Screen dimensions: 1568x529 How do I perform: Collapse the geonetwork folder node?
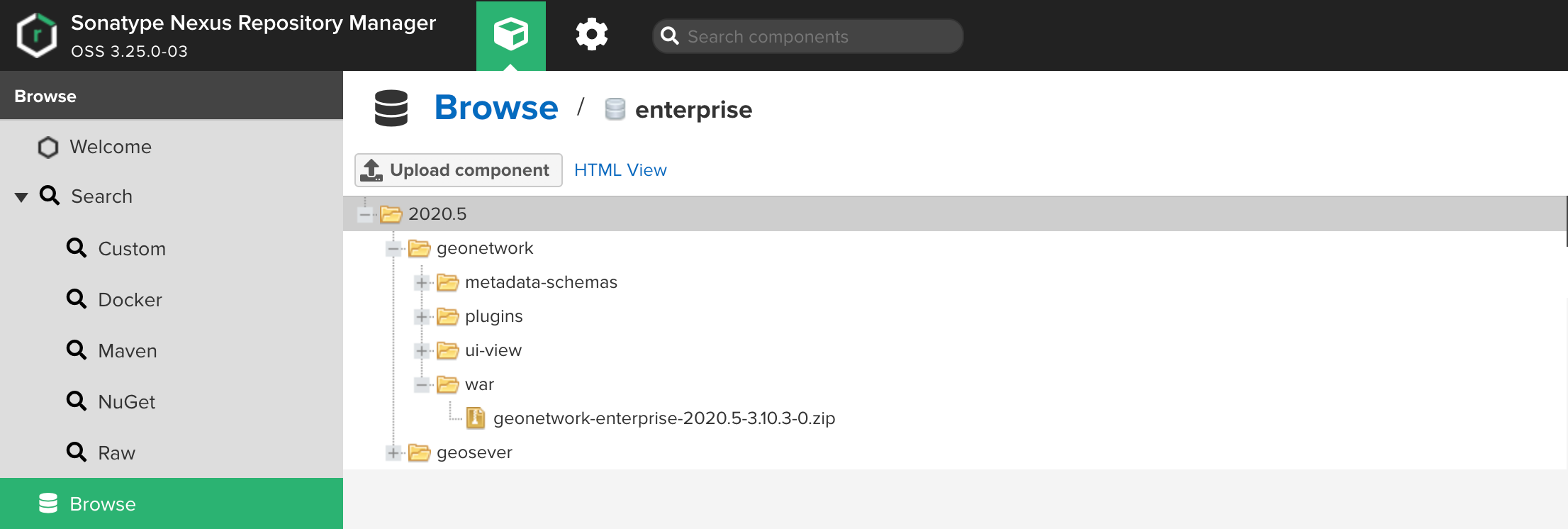coord(393,248)
